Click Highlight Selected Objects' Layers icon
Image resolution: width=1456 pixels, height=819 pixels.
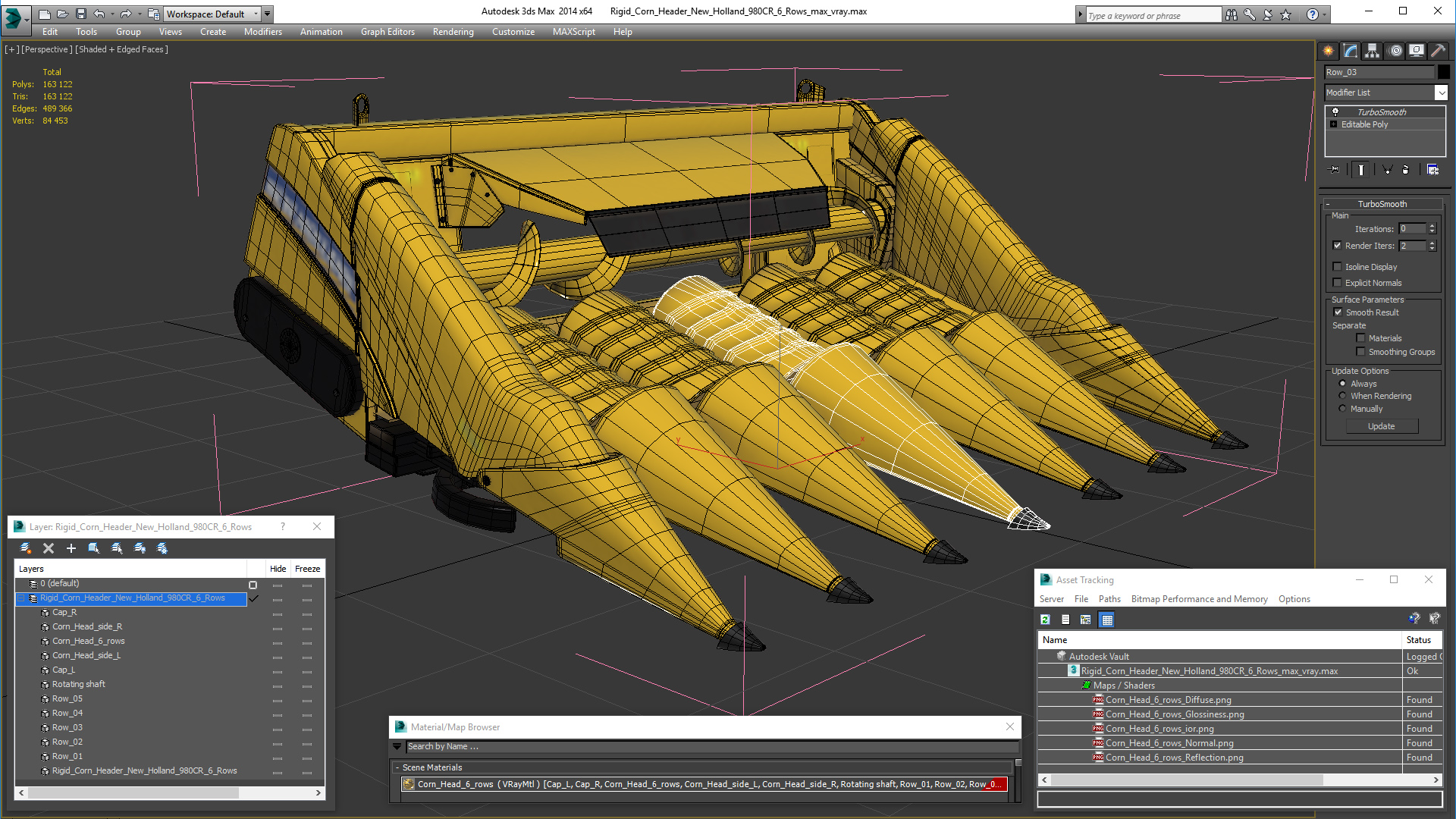(x=117, y=548)
